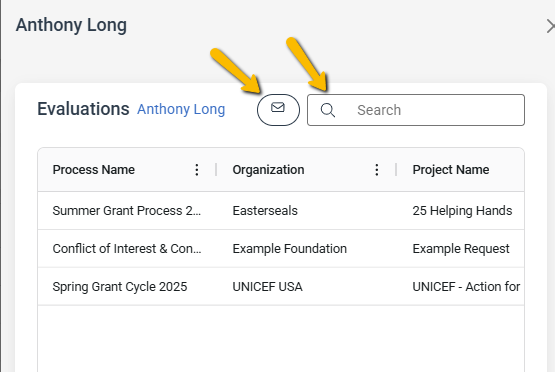
Task: Click the Example Request project cell
Action: tap(461, 248)
